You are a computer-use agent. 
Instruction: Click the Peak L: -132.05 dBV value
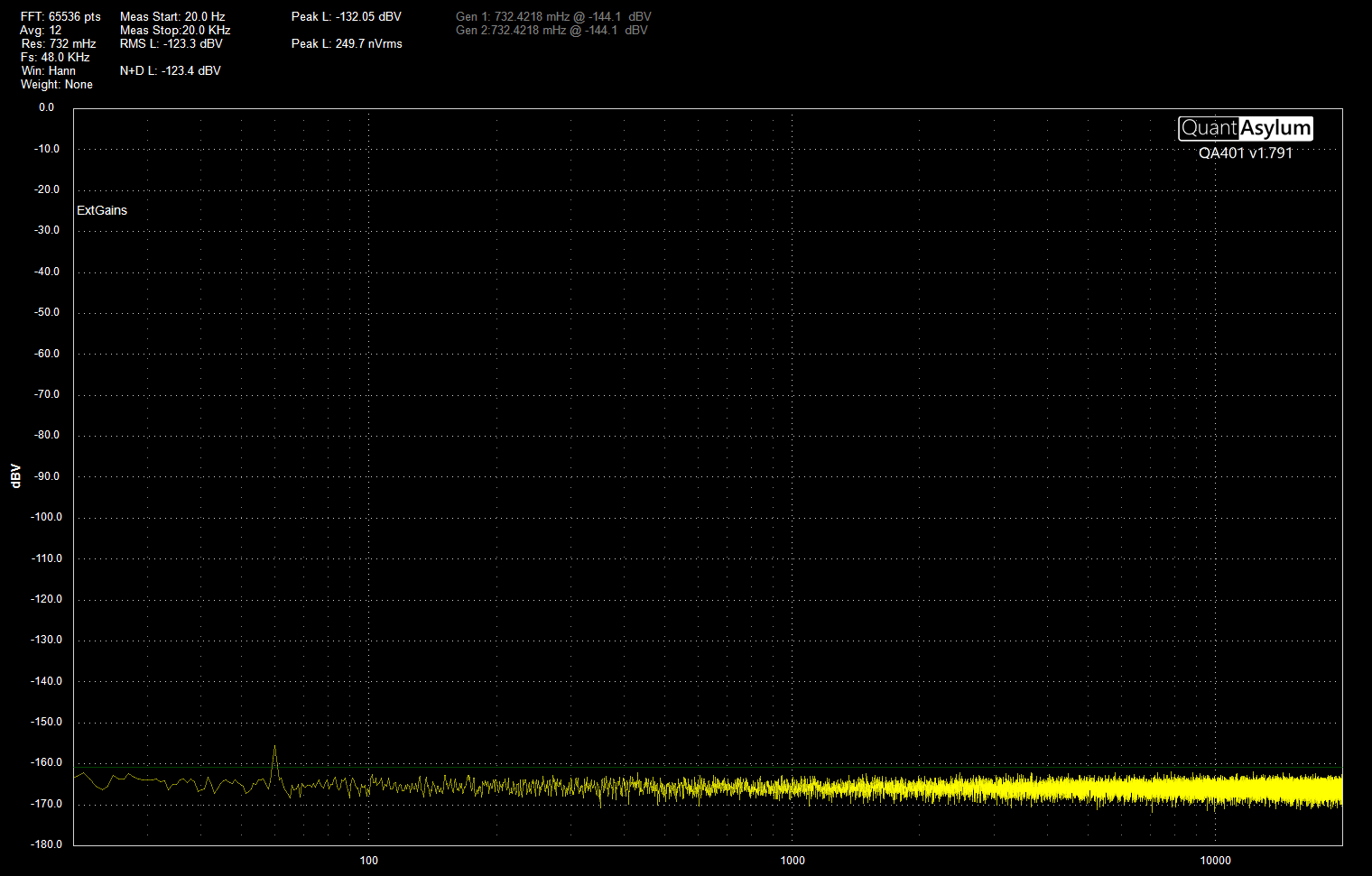click(347, 17)
